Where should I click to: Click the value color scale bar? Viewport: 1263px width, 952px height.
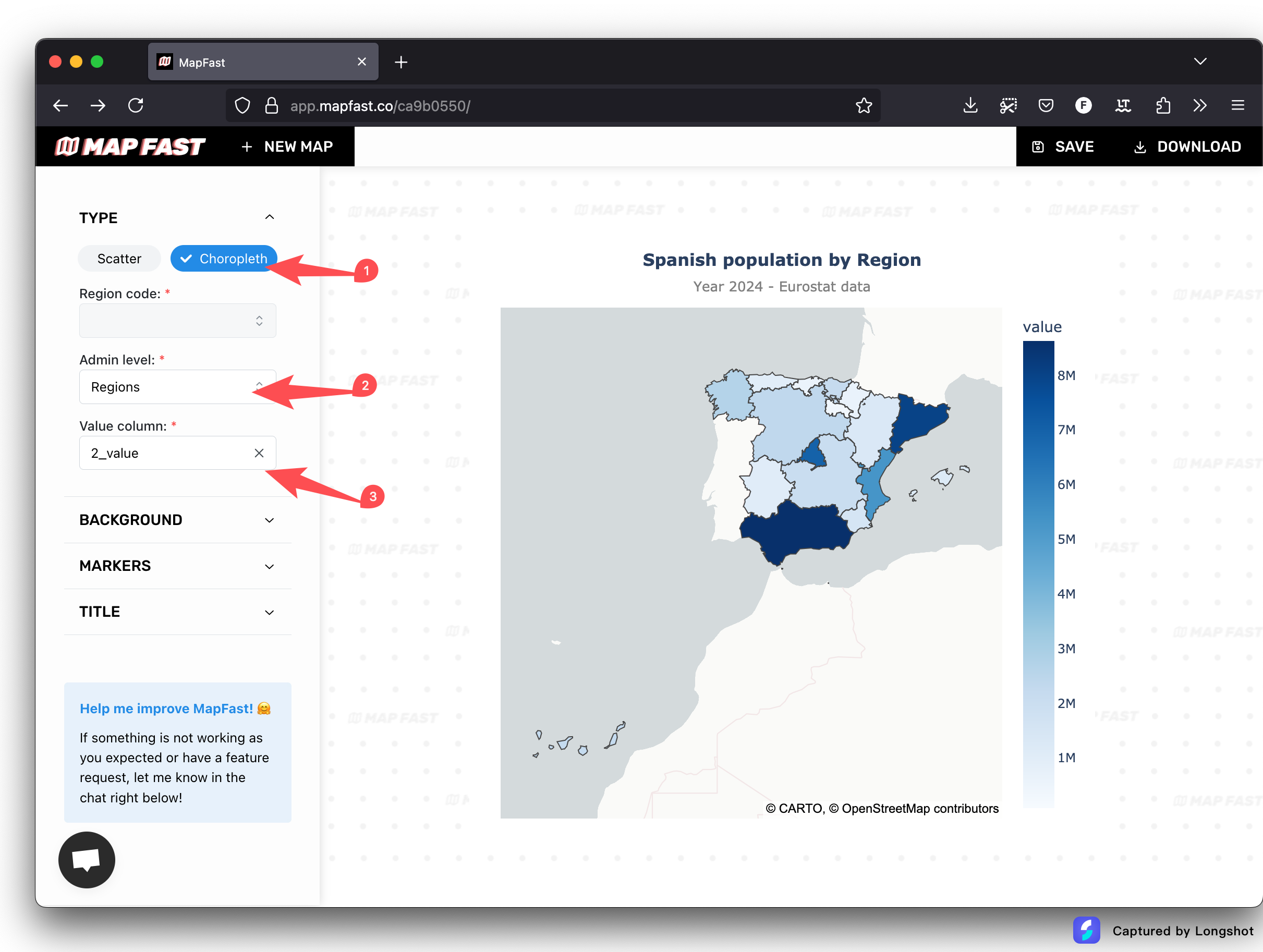(x=1038, y=574)
